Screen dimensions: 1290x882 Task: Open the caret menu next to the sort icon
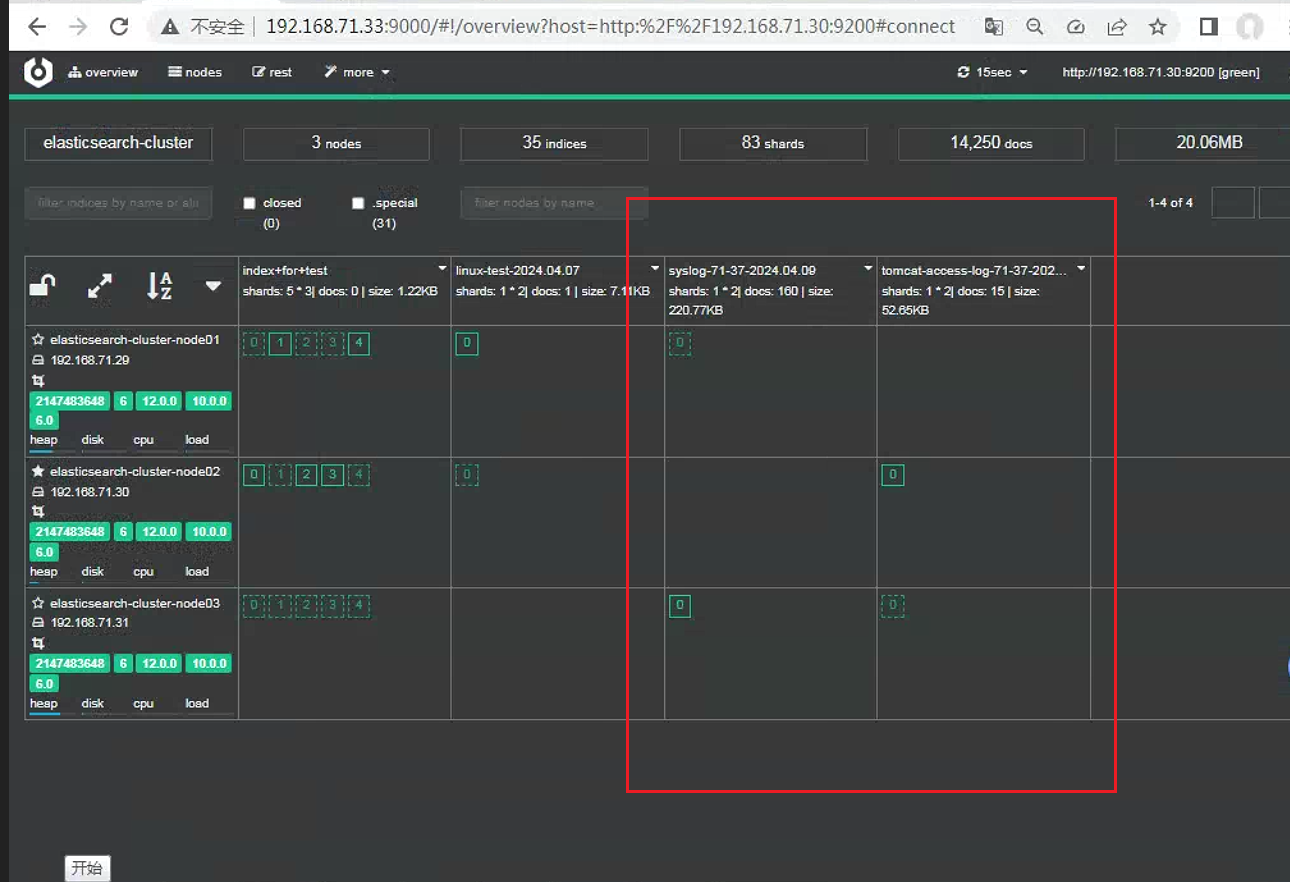click(213, 286)
